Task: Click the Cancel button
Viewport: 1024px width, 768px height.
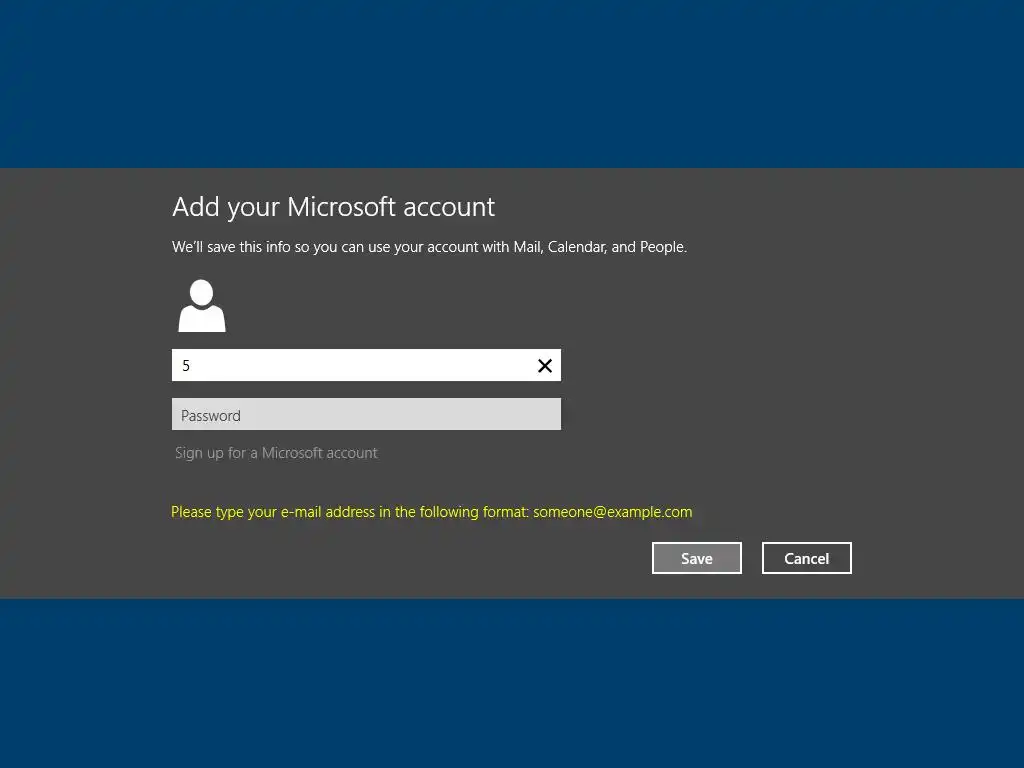Action: (x=807, y=558)
